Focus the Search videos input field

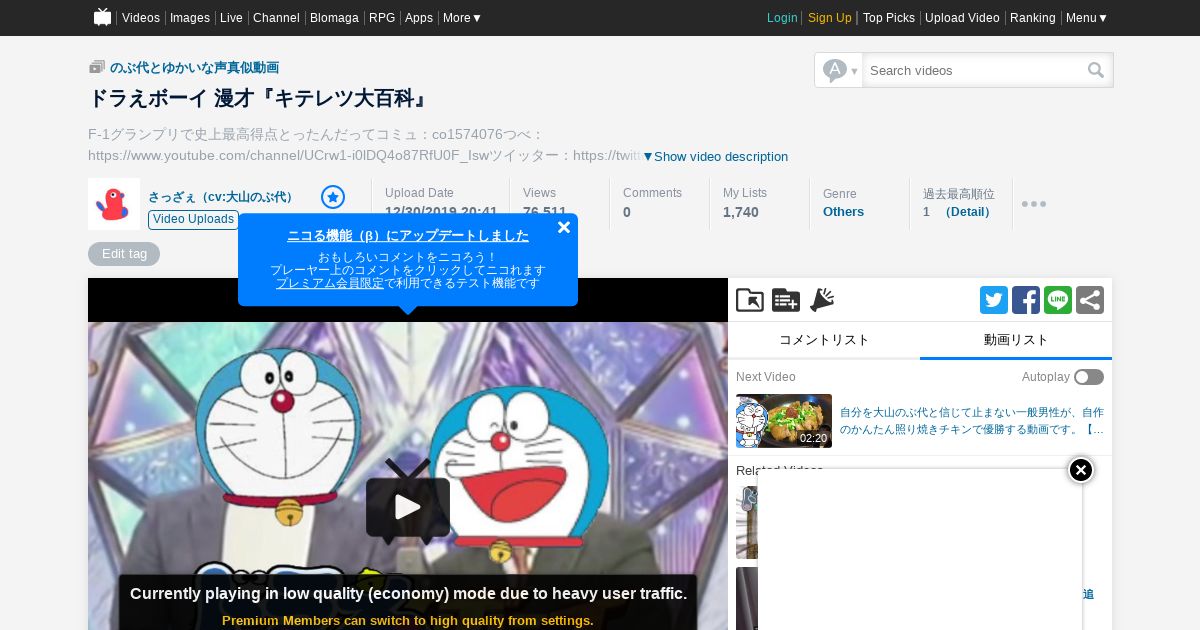point(975,70)
